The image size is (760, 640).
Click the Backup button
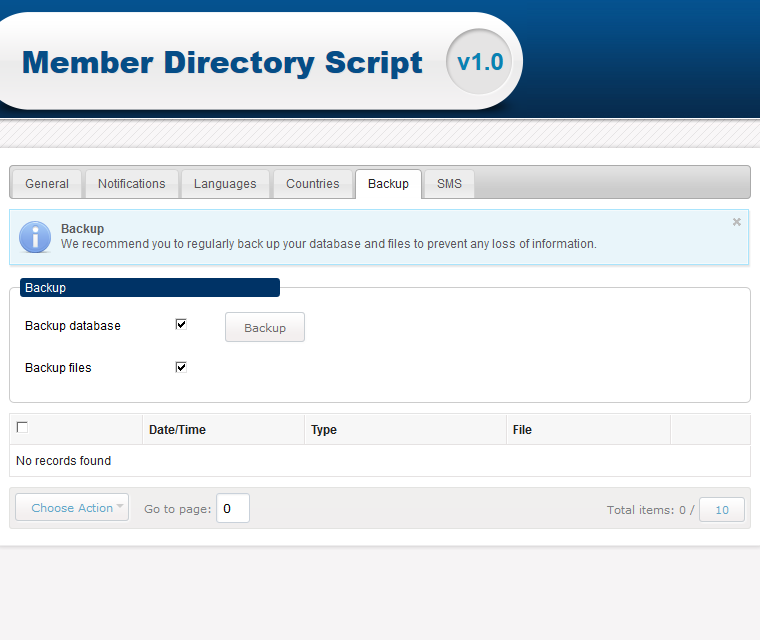(x=265, y=327)
